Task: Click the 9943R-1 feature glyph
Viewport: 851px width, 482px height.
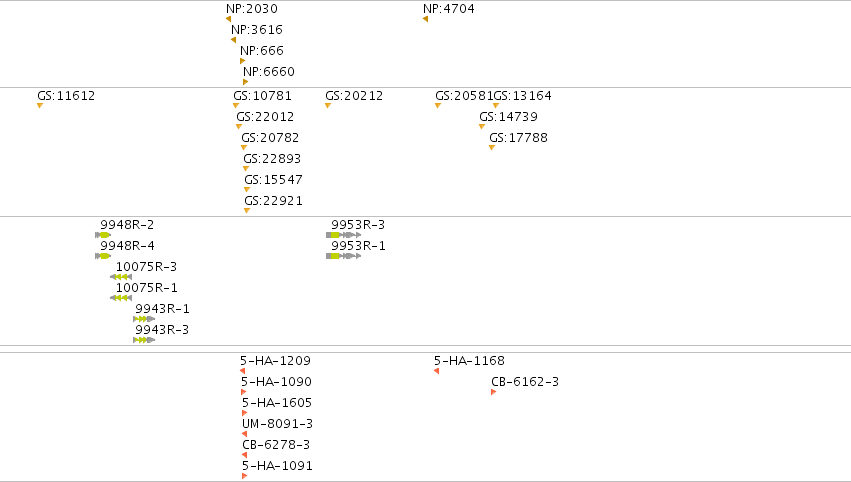Action: tap(144, 319)
